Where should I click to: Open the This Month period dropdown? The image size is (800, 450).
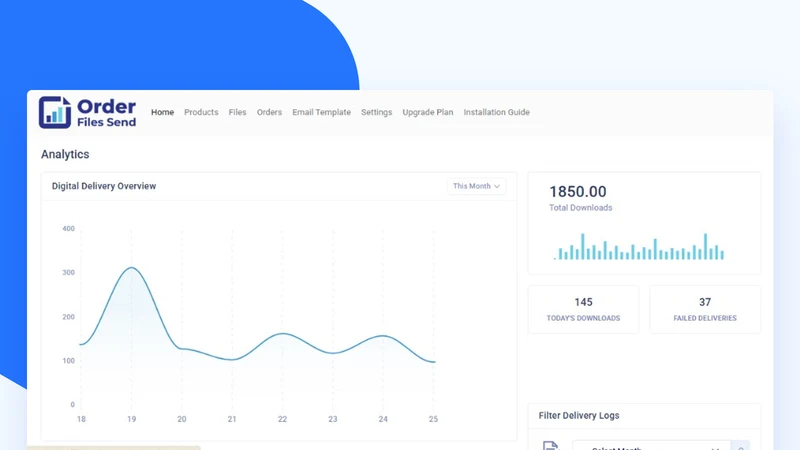pos(477,186)
